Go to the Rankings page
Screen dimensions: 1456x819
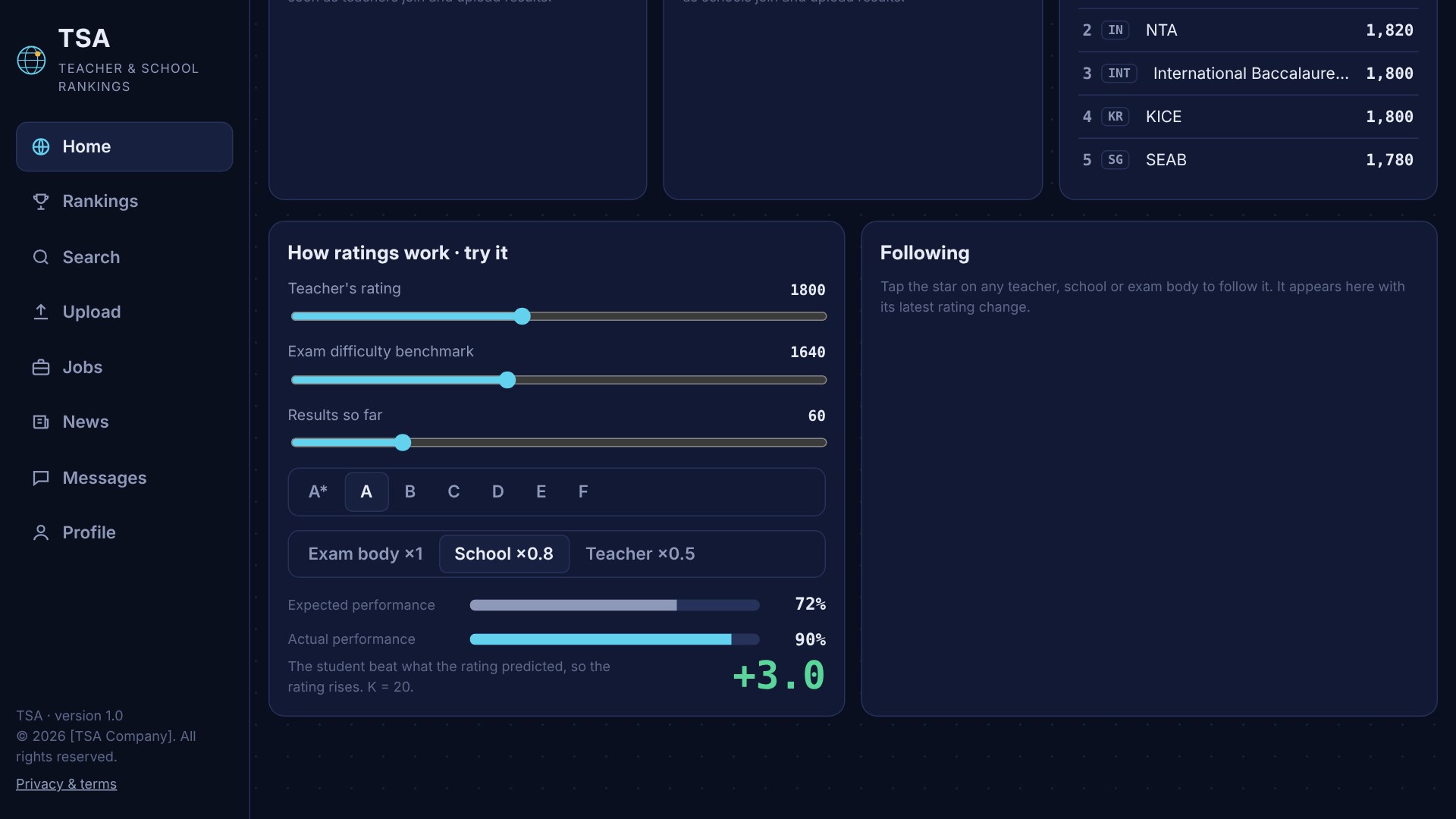124,201
